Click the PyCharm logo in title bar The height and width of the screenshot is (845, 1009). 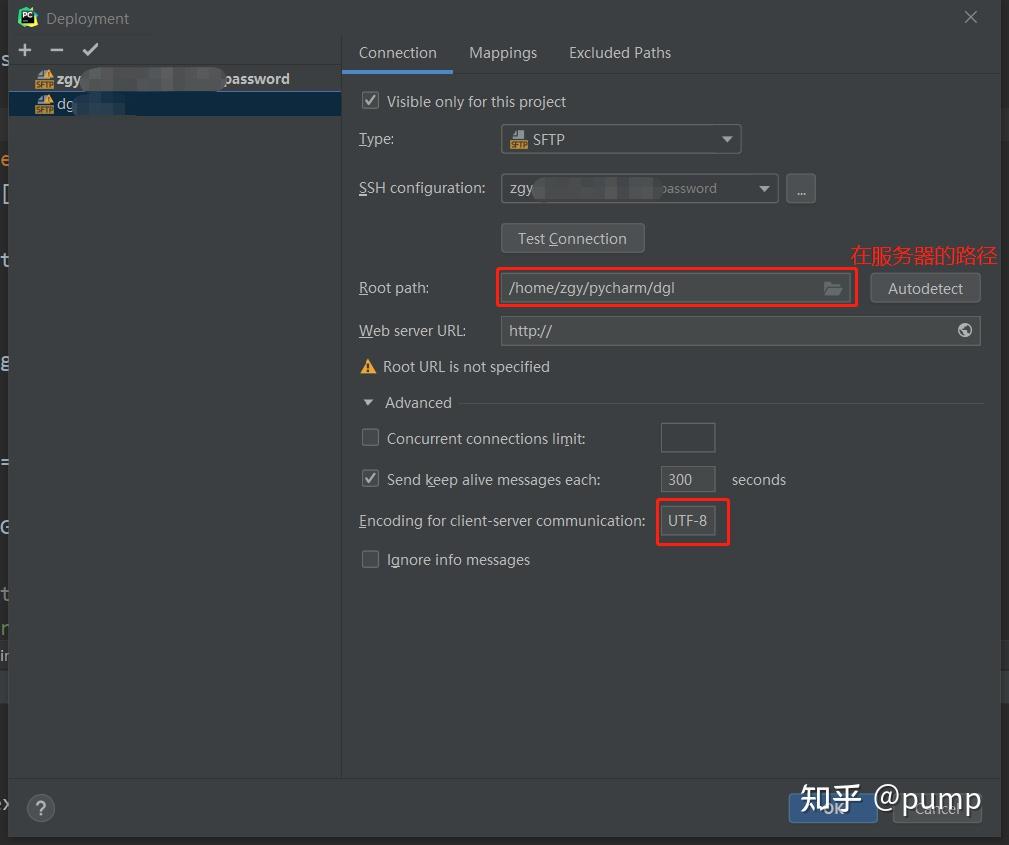pos(27,17)
